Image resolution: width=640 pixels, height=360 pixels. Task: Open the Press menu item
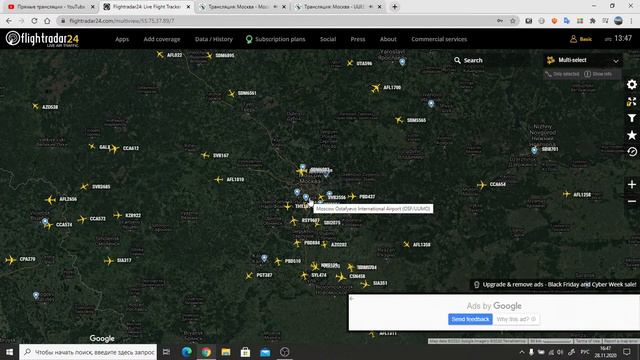pyautogui.click(x=358, y=39)
